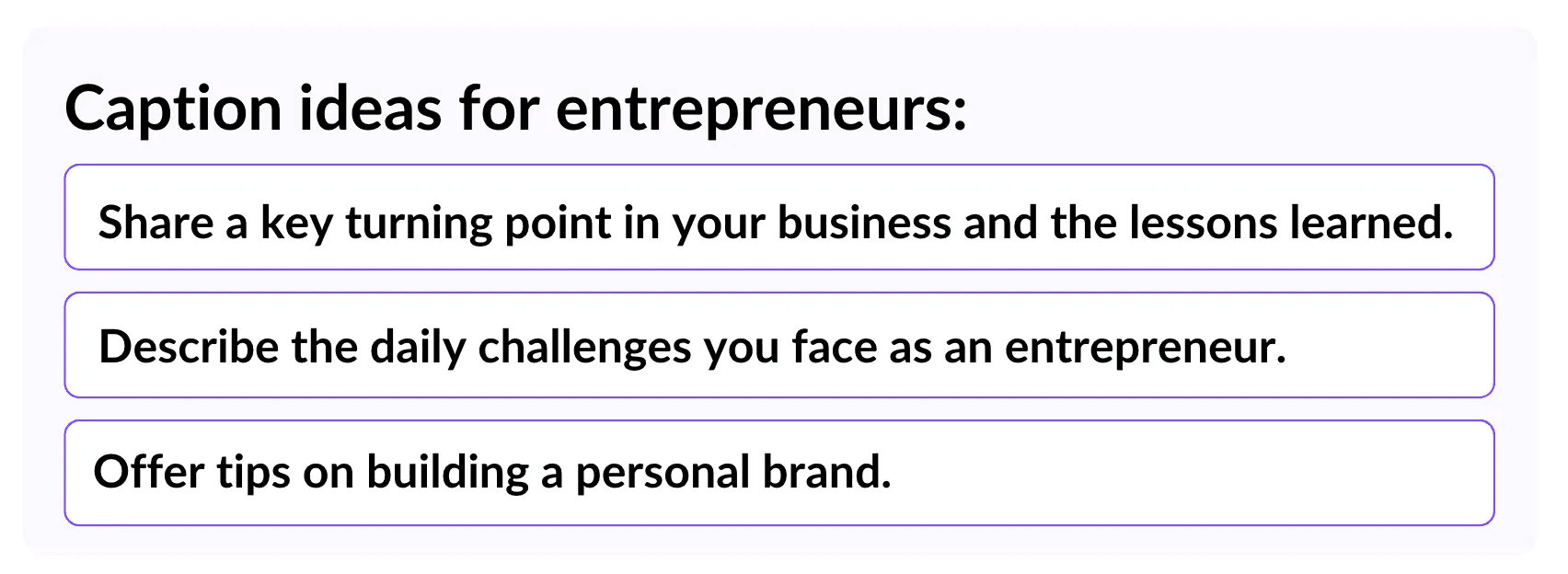Click the word 'Share' in the first box
The height and width of the screenshot is (574, 1568).
tap(156, 222)
